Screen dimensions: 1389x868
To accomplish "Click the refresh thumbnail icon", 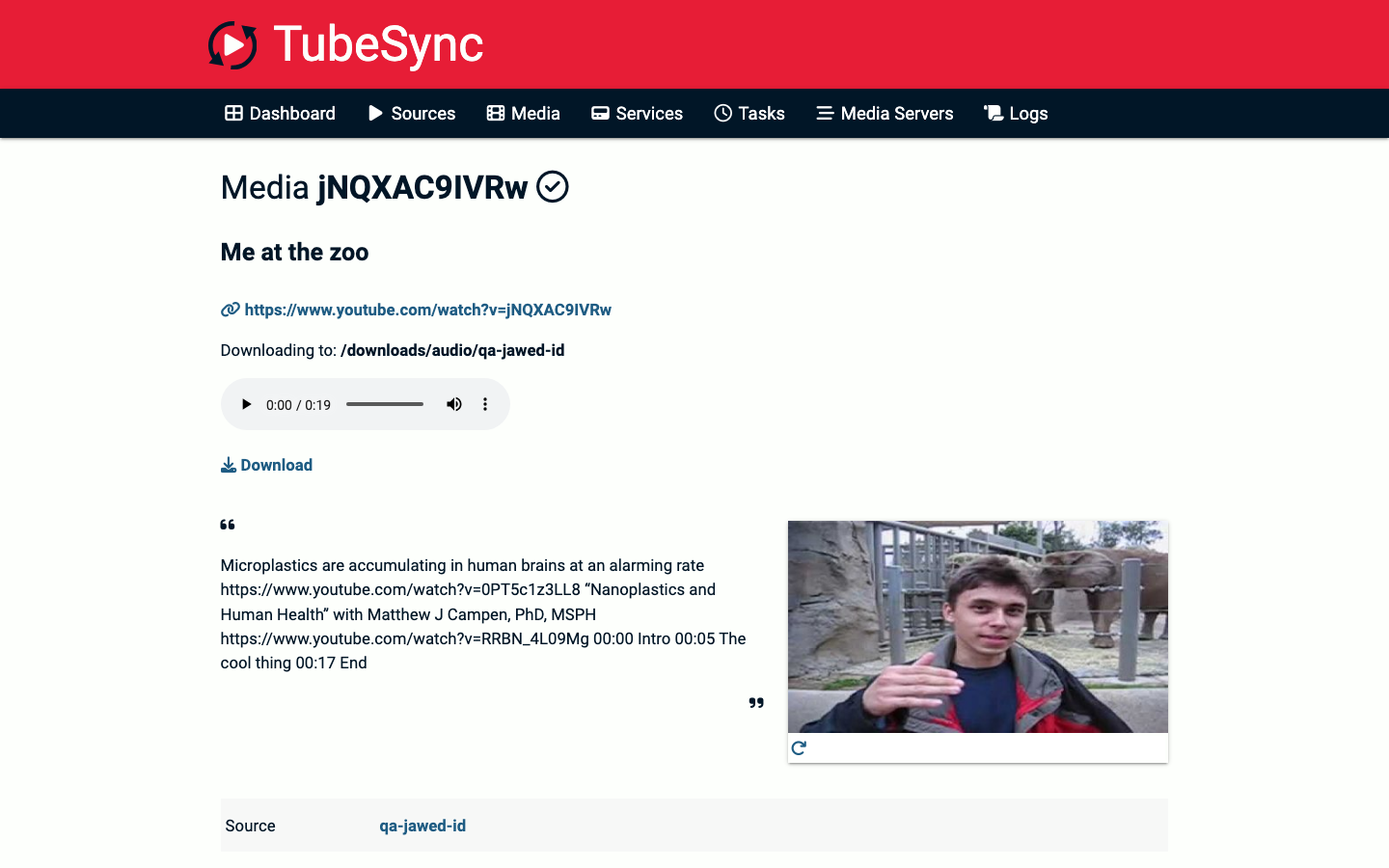I will pos(799,747).
